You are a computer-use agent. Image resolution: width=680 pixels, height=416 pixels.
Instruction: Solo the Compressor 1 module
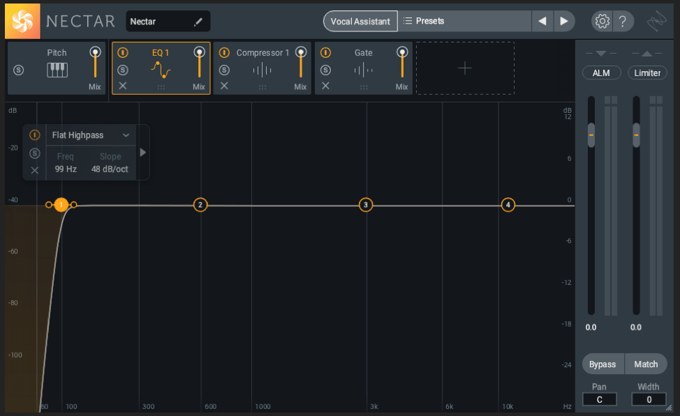tap(224, 70)
